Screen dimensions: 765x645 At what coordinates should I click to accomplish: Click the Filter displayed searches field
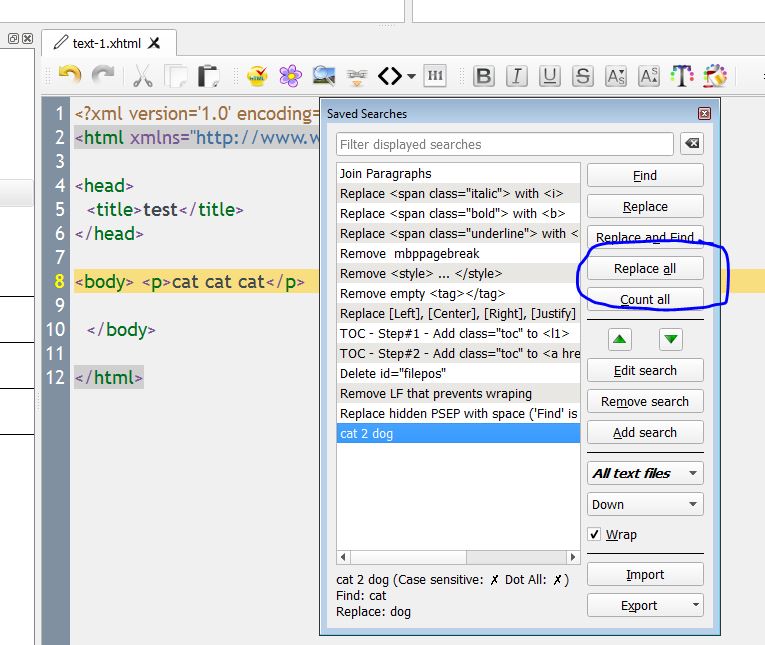coord(505,144)
